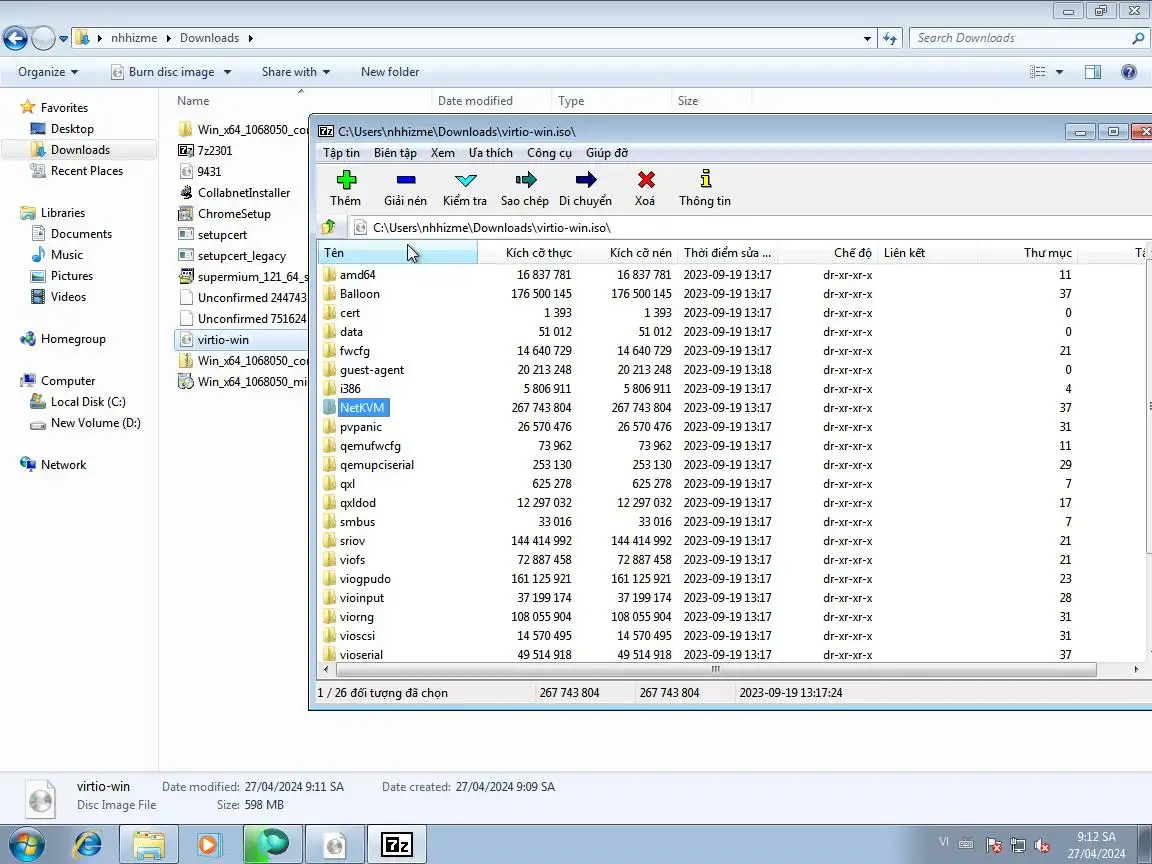The image size is (1152, 864).
Task: Open the recent locations dropdown arrow
Action: click(x=64, y=38)
